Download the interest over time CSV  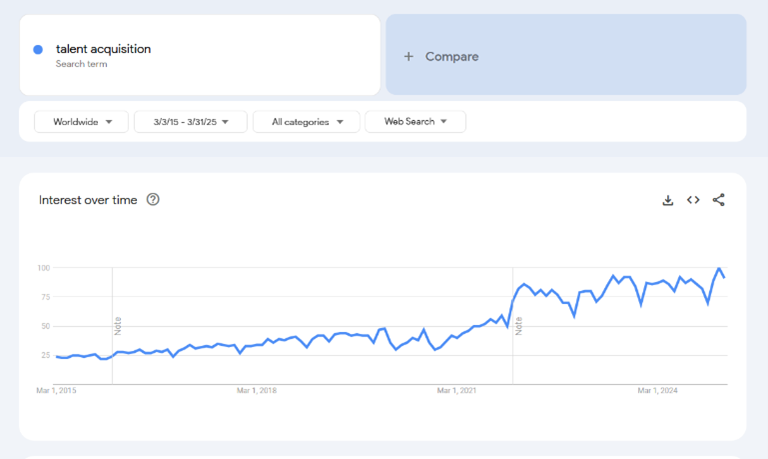[x=668, y=200]
